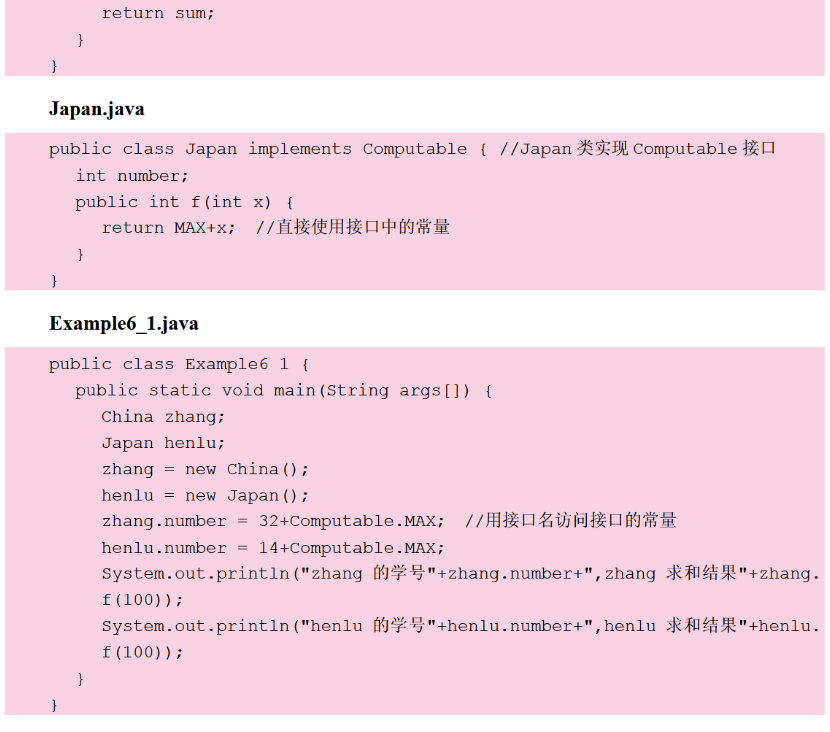The width and height of the screenshot is (830, 732).
Task: Click the "int number;" field declaration
Action: (132, 176)
